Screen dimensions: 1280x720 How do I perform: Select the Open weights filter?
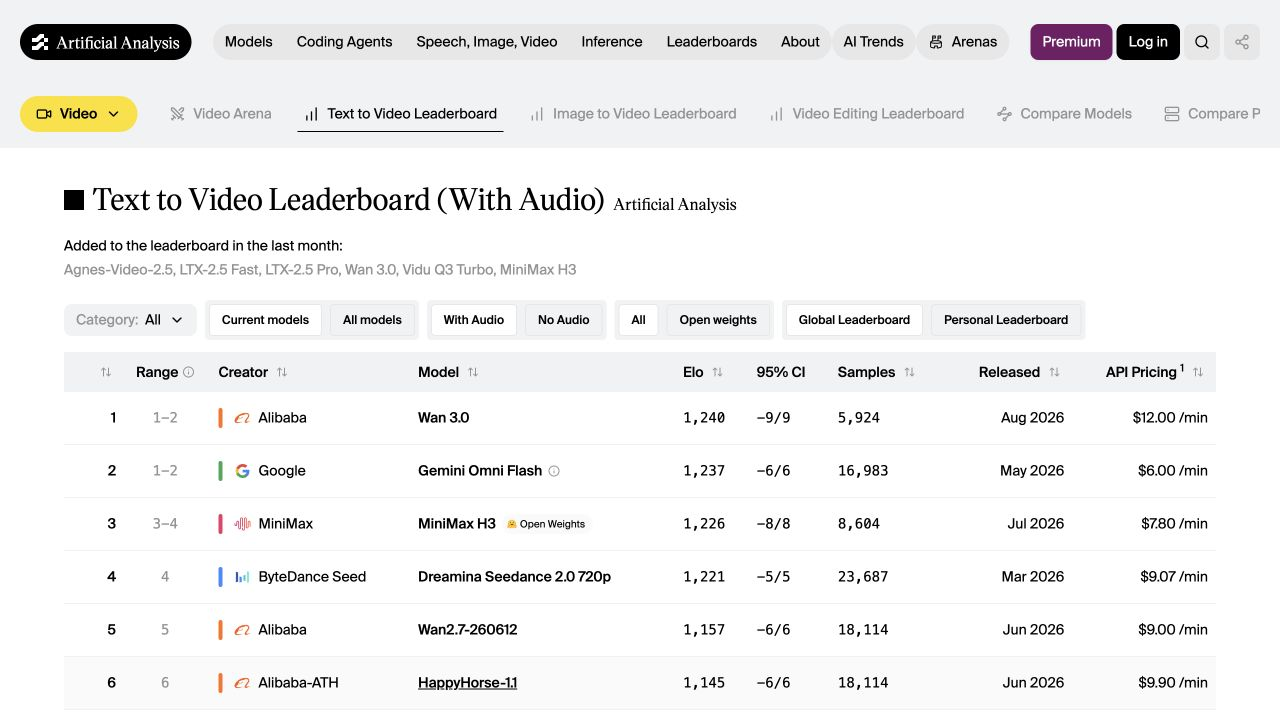pyautogui.click(x=718, y=320)
